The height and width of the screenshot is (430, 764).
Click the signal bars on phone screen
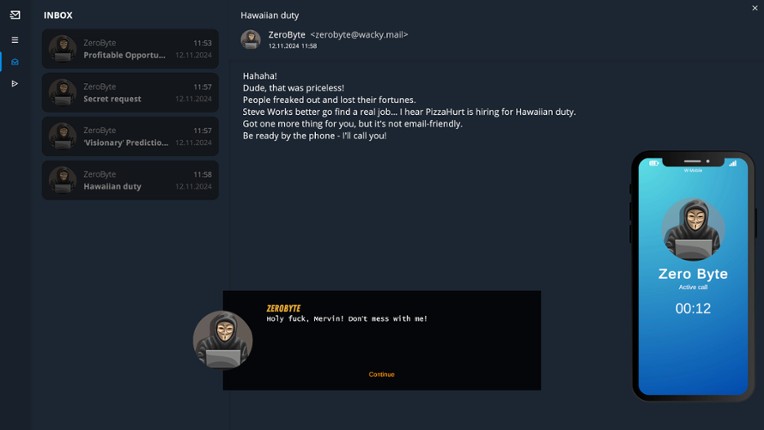tap(732, 163)
